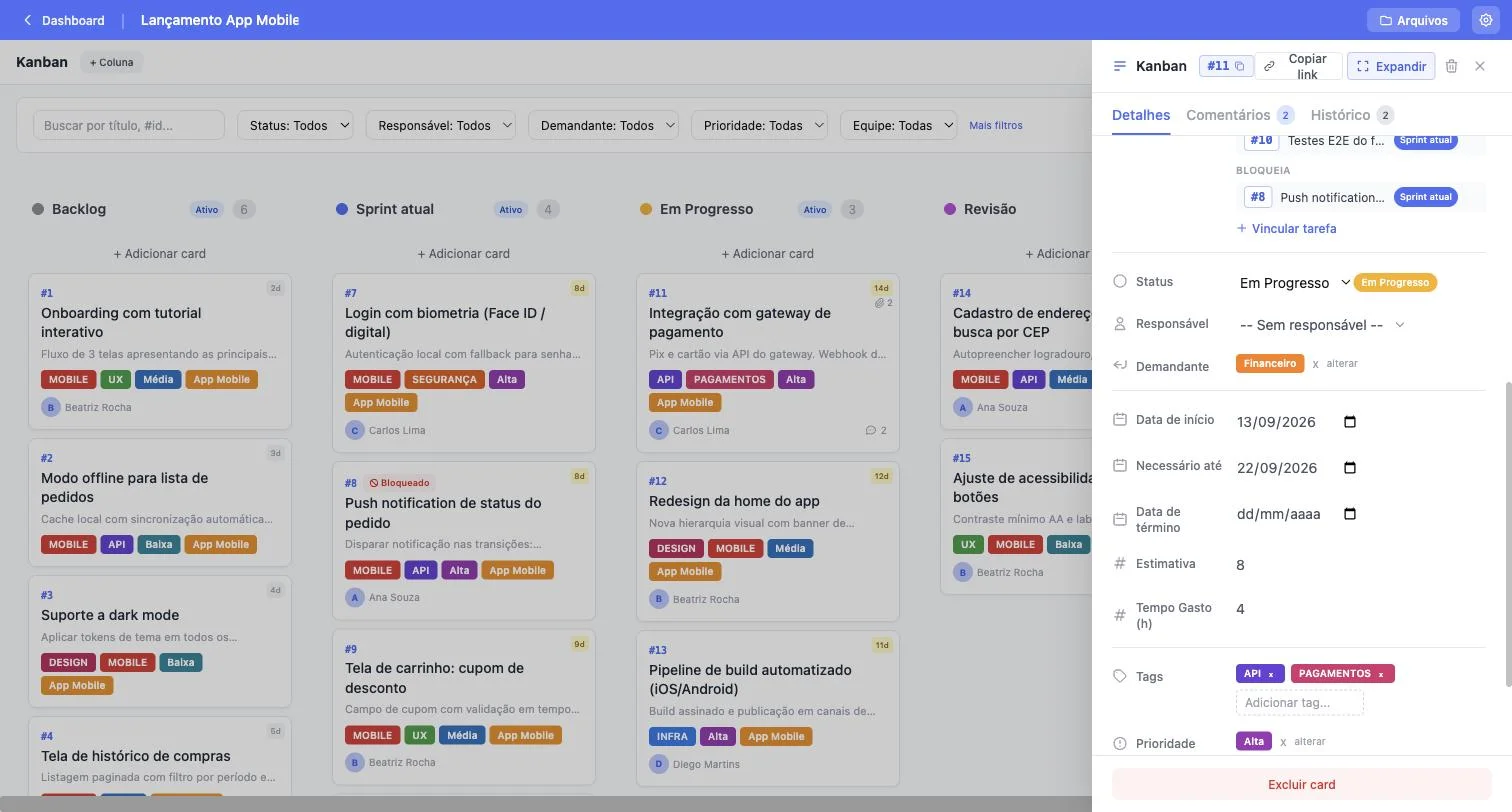
Task: Open comments indicator on card #11
Action: point(876,430)
